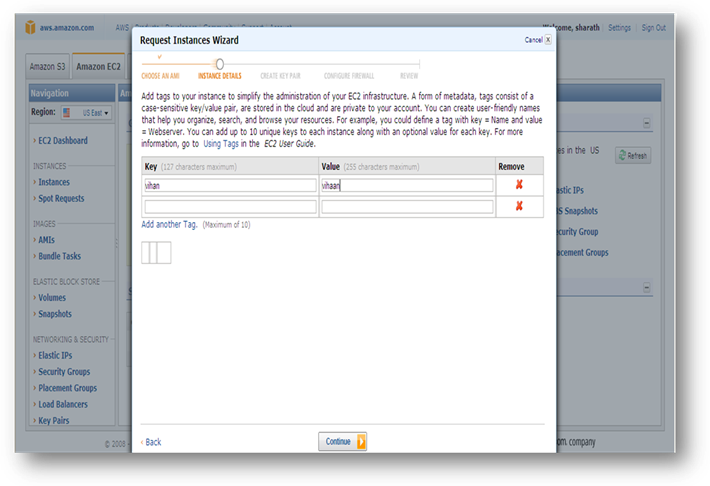Collapse the upper panel with the minus icon

tap(646, 123)
